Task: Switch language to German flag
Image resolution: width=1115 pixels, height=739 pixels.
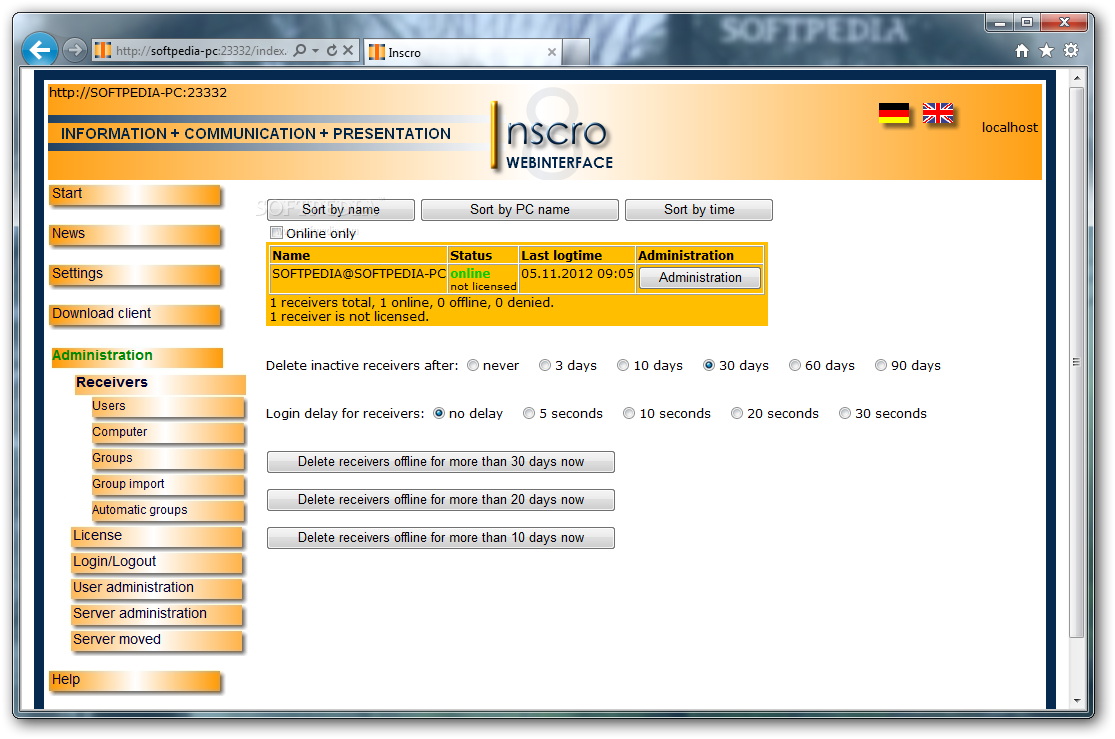Action: [x=894, y=114]
